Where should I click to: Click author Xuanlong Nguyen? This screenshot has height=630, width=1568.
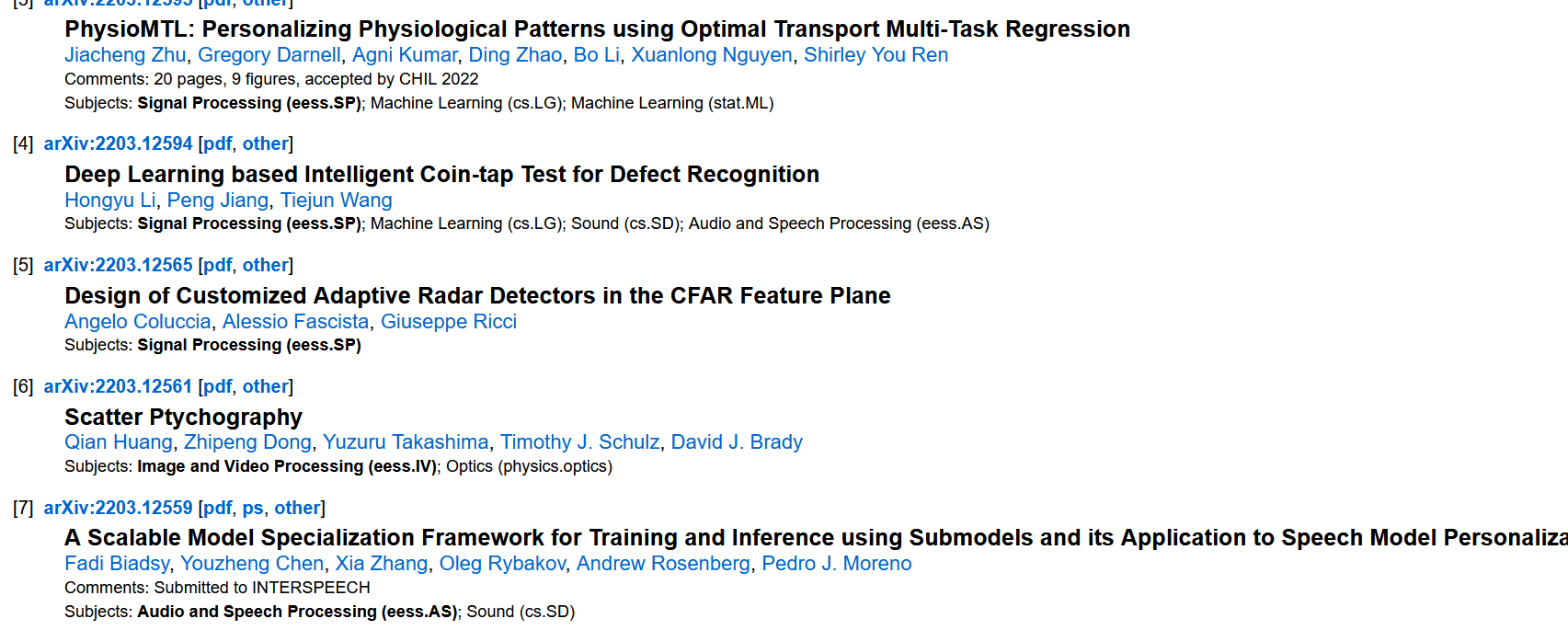(x=712, y=55)
